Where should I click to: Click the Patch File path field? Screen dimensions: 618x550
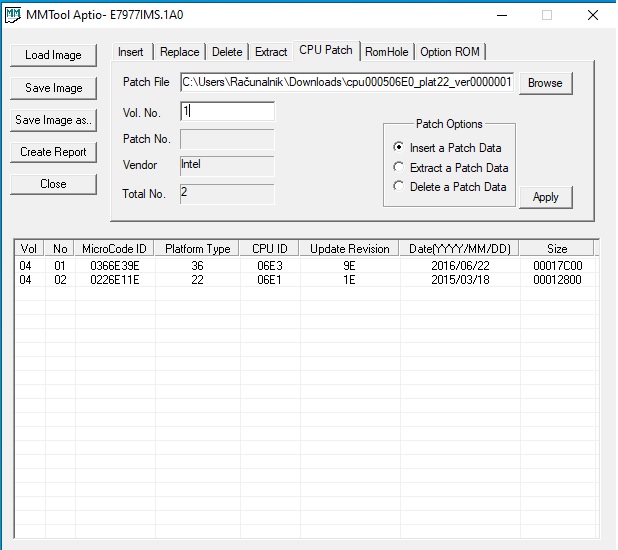click(347, 82)
